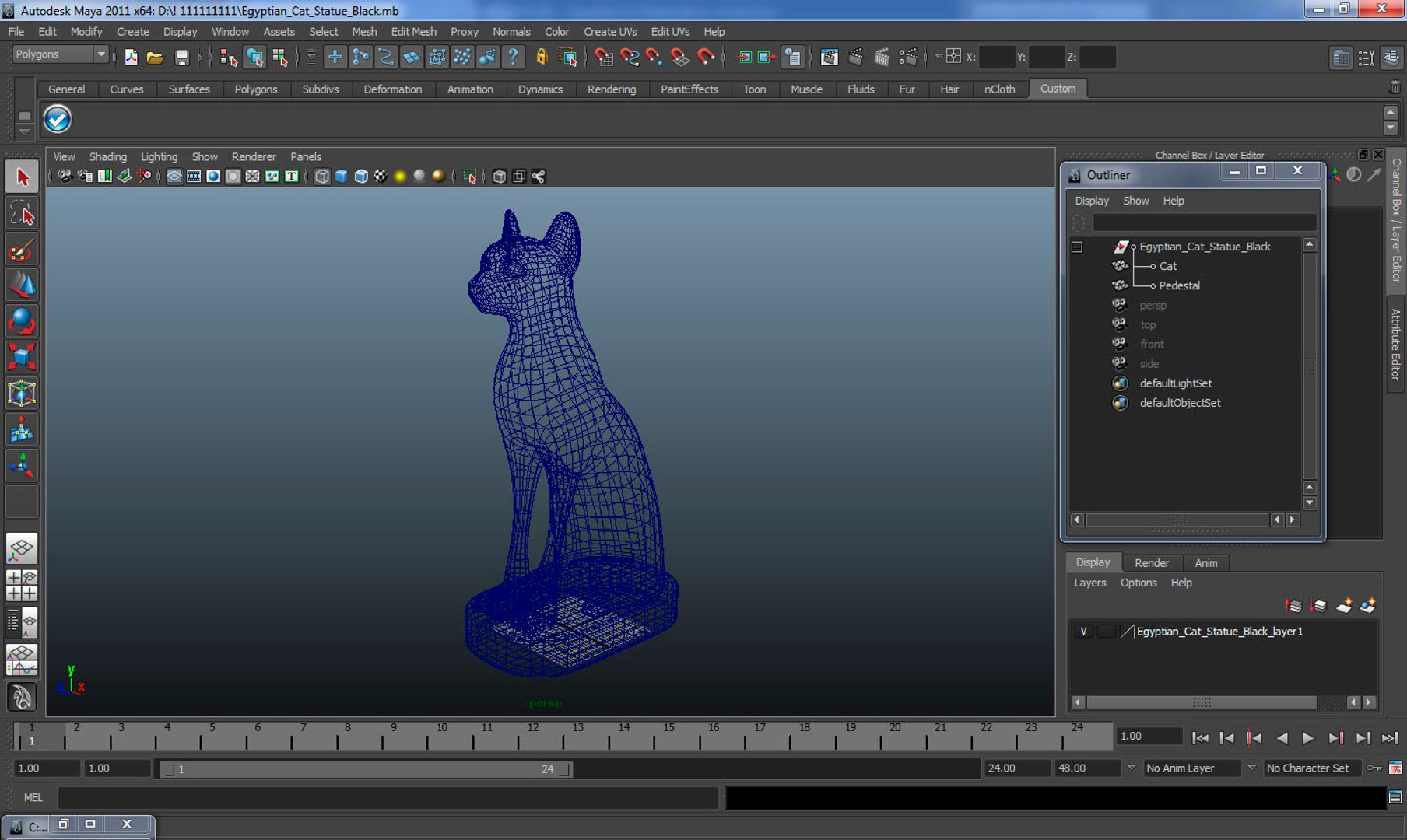Click the blue checkmark shelf button
Screen dimensions: 1407x840
tap(57, 119)
